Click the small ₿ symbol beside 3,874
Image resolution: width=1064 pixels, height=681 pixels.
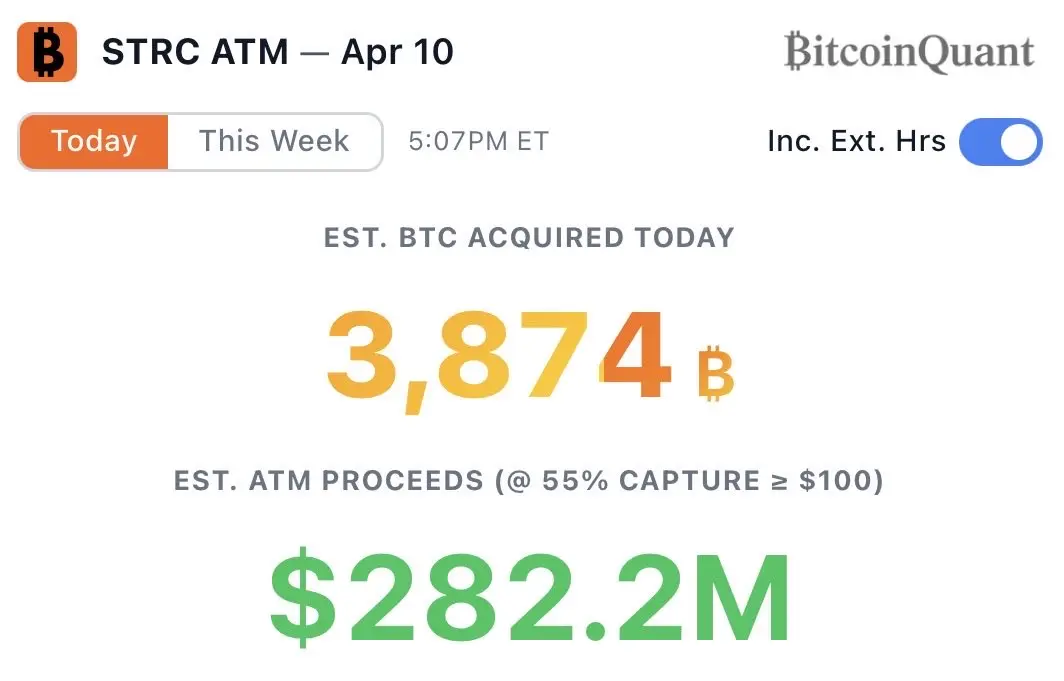(x=715, y=371)
